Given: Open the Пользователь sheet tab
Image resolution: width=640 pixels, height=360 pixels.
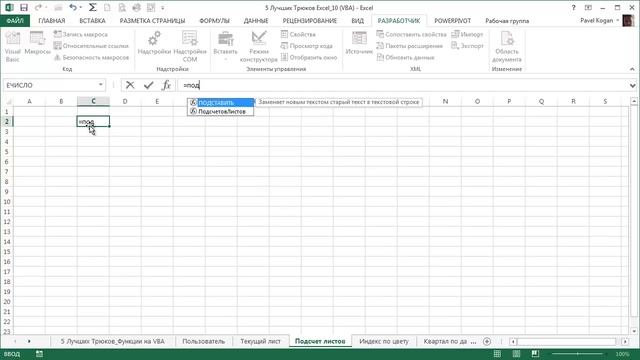Looking at the screenshot, I should [203, 341].
